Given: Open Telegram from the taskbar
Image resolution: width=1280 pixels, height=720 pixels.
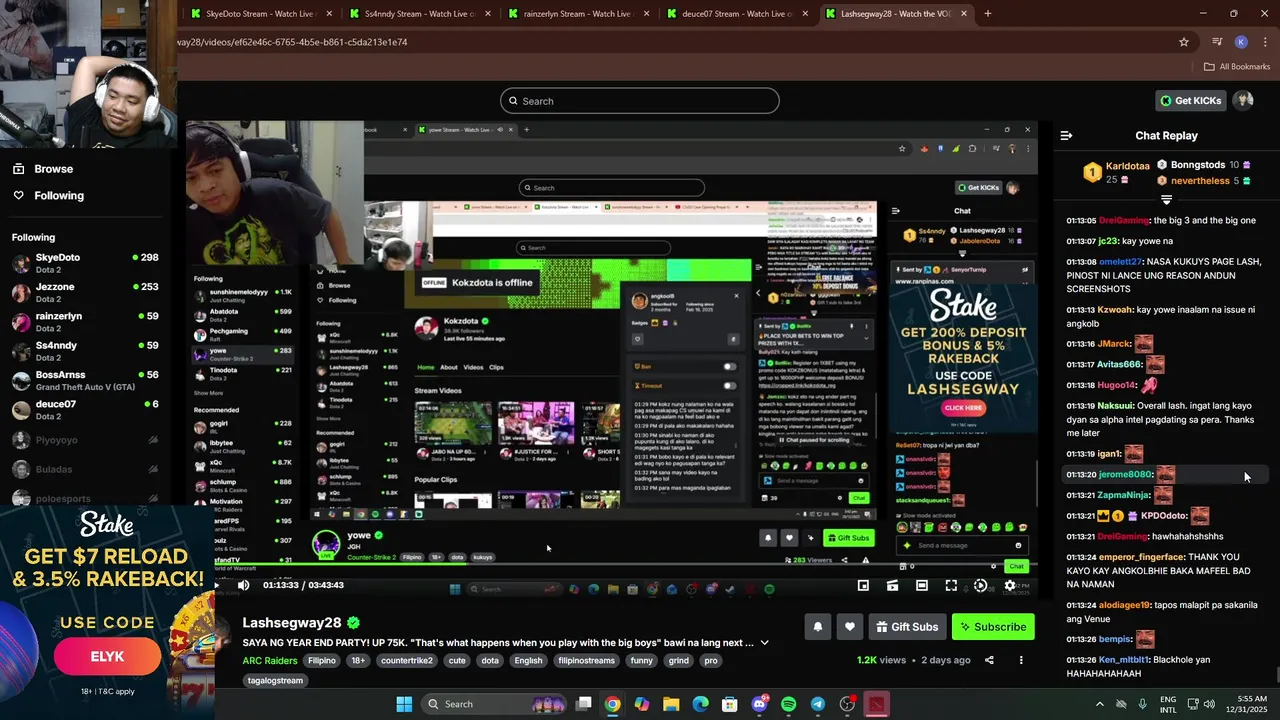Looking at the screenshot, I should coord(817,704).
